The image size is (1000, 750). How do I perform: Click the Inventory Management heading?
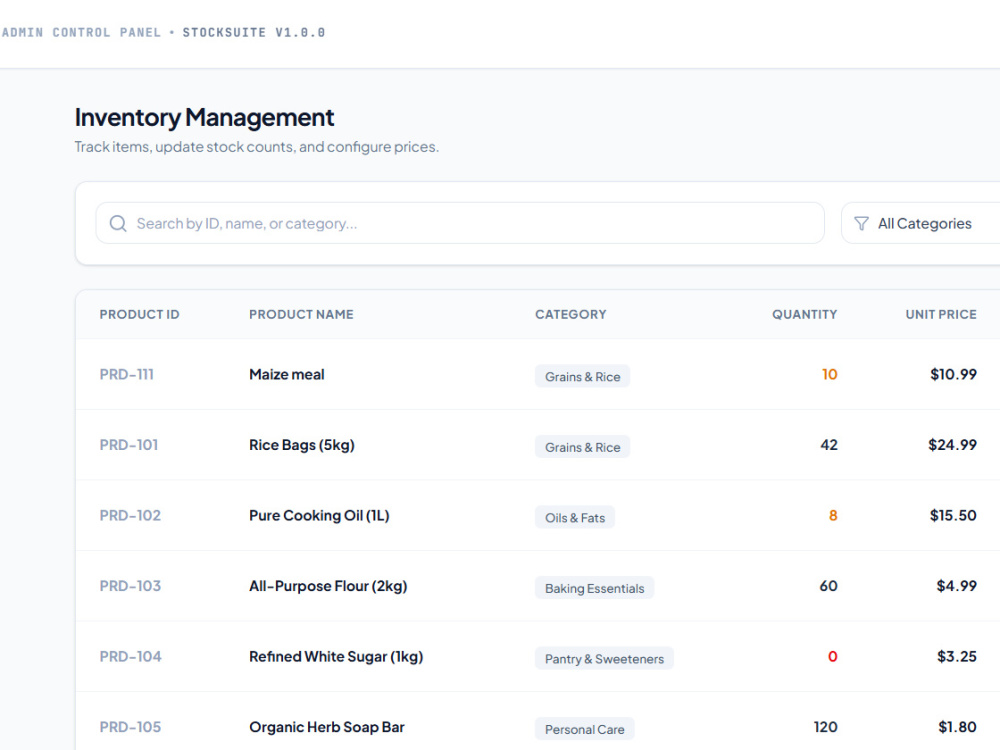(x=204, y=117)
